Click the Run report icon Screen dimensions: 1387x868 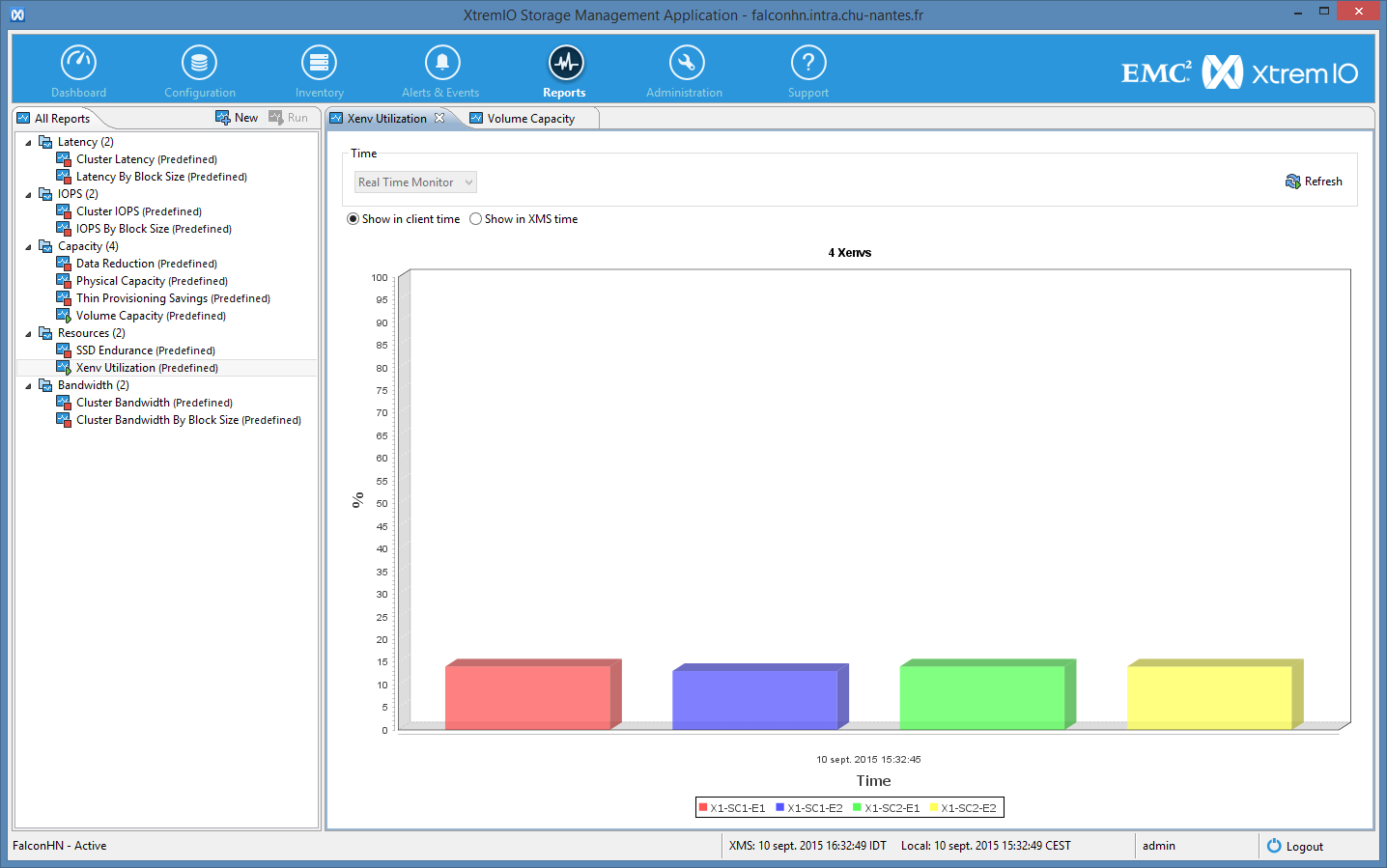click(x=276, y=118)
